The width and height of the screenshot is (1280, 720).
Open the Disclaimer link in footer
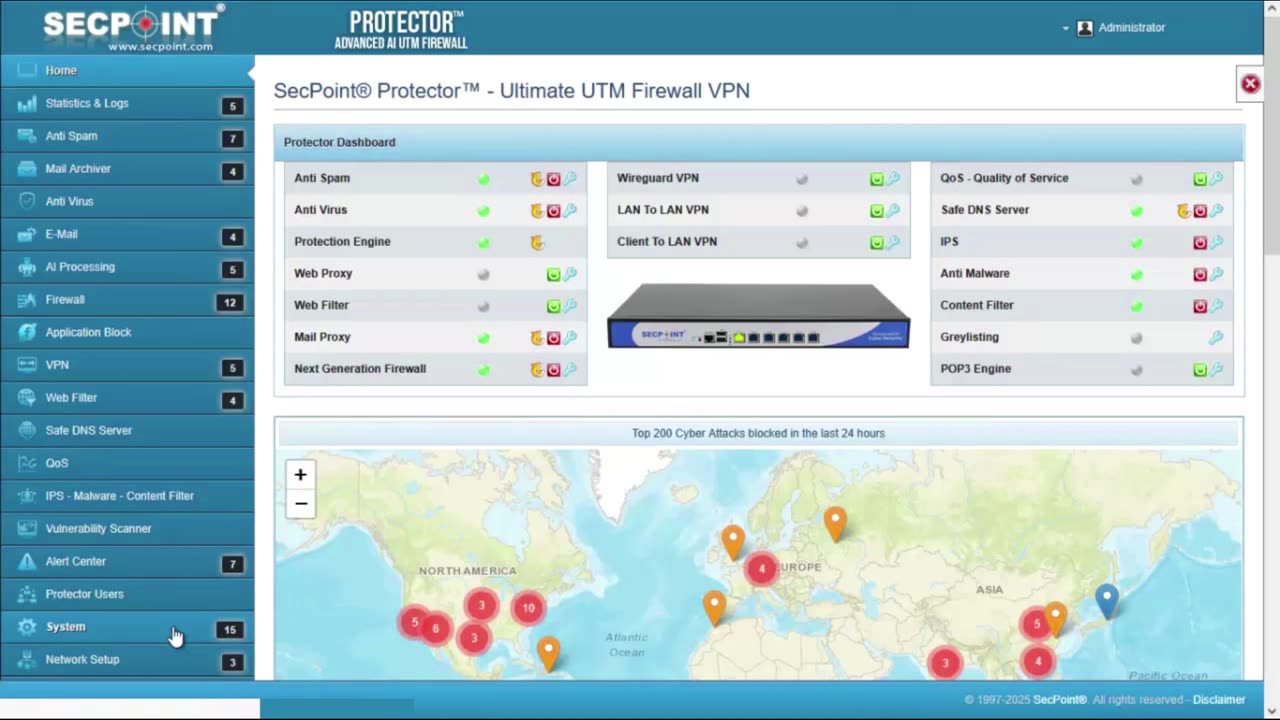1219,700
